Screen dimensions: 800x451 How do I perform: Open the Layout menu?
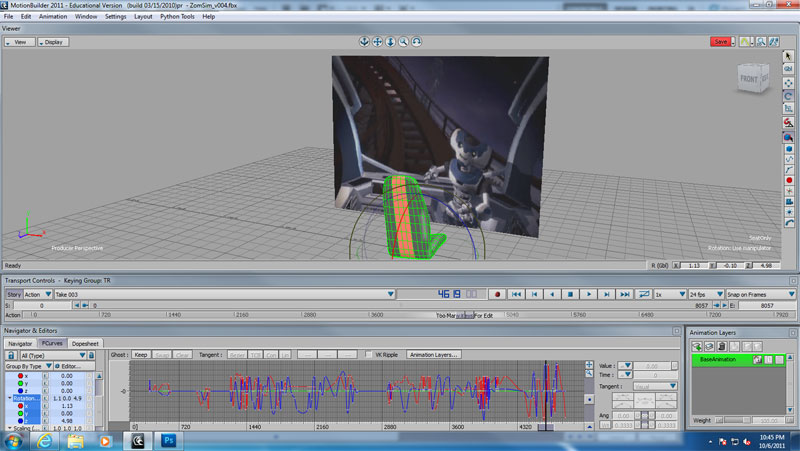coord(143,16)
